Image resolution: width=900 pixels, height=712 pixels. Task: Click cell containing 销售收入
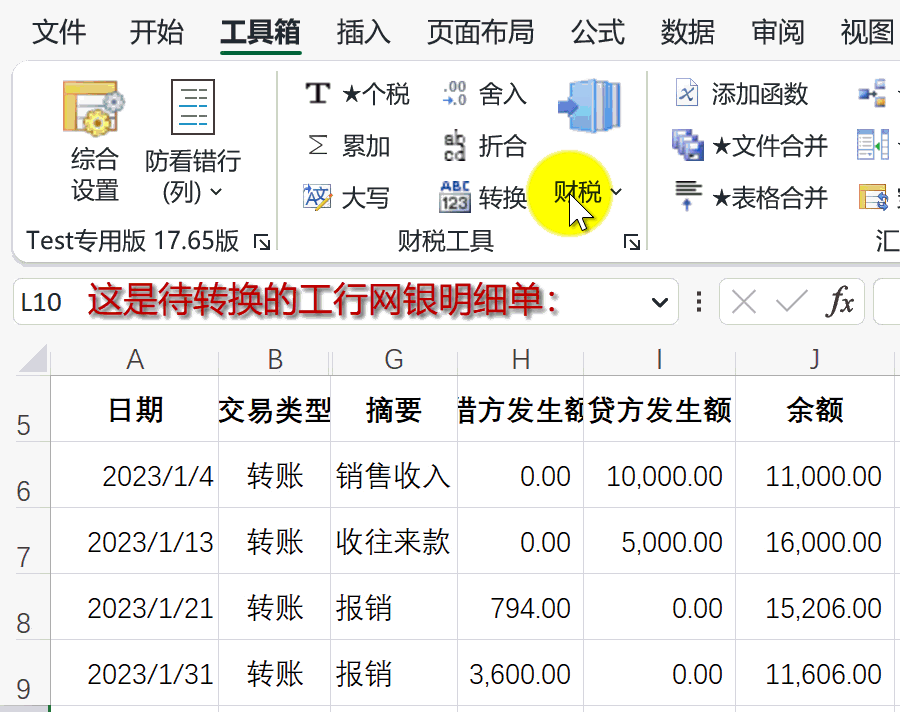coord(393,476)
